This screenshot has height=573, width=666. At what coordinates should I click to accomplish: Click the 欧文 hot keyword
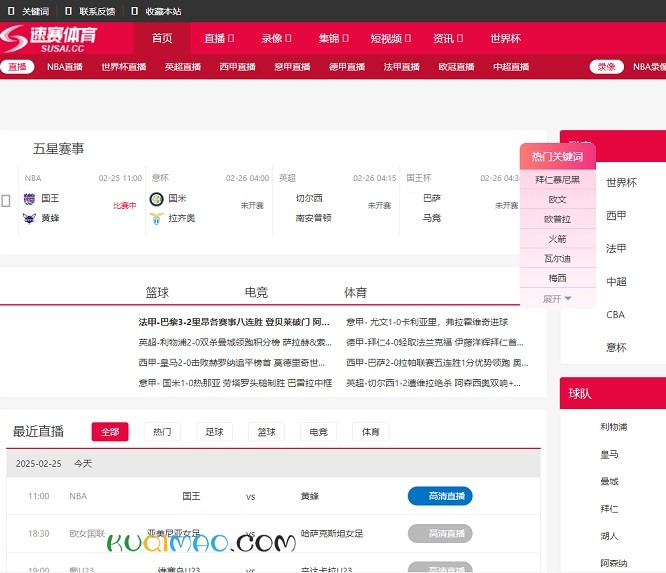click(x=557, y=199)
